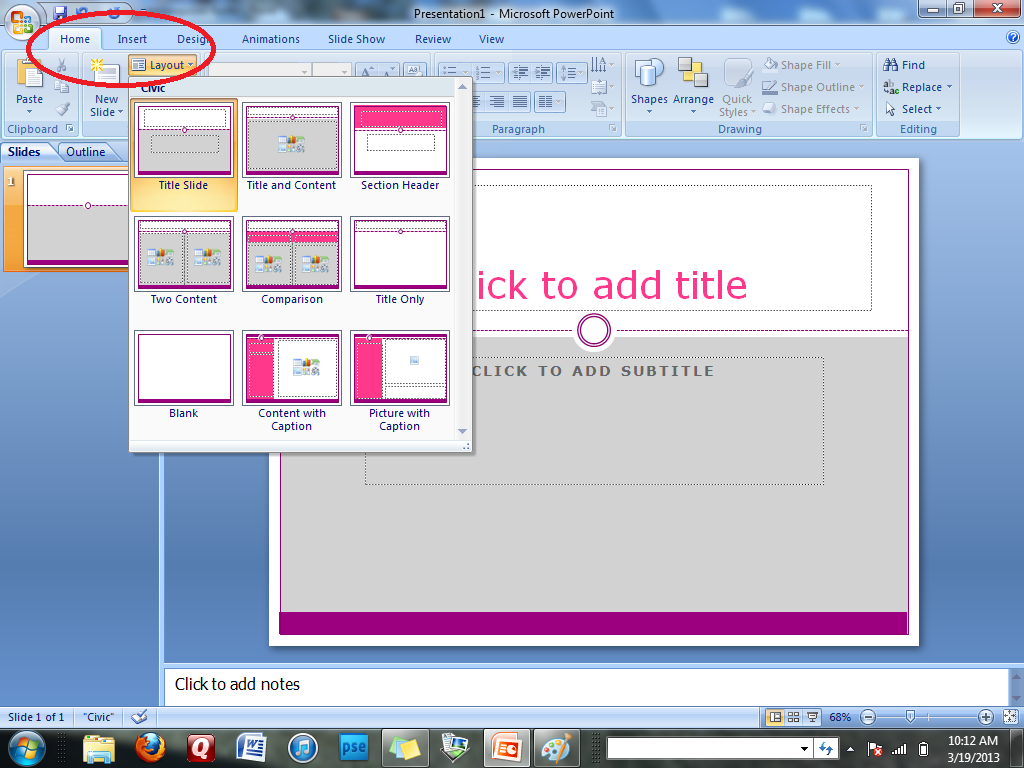The width and height of the screenshot is (1024, 768).
Task: Open the Shape Outline dropdown
Action: pyautogui.click(x=813, y=87)
